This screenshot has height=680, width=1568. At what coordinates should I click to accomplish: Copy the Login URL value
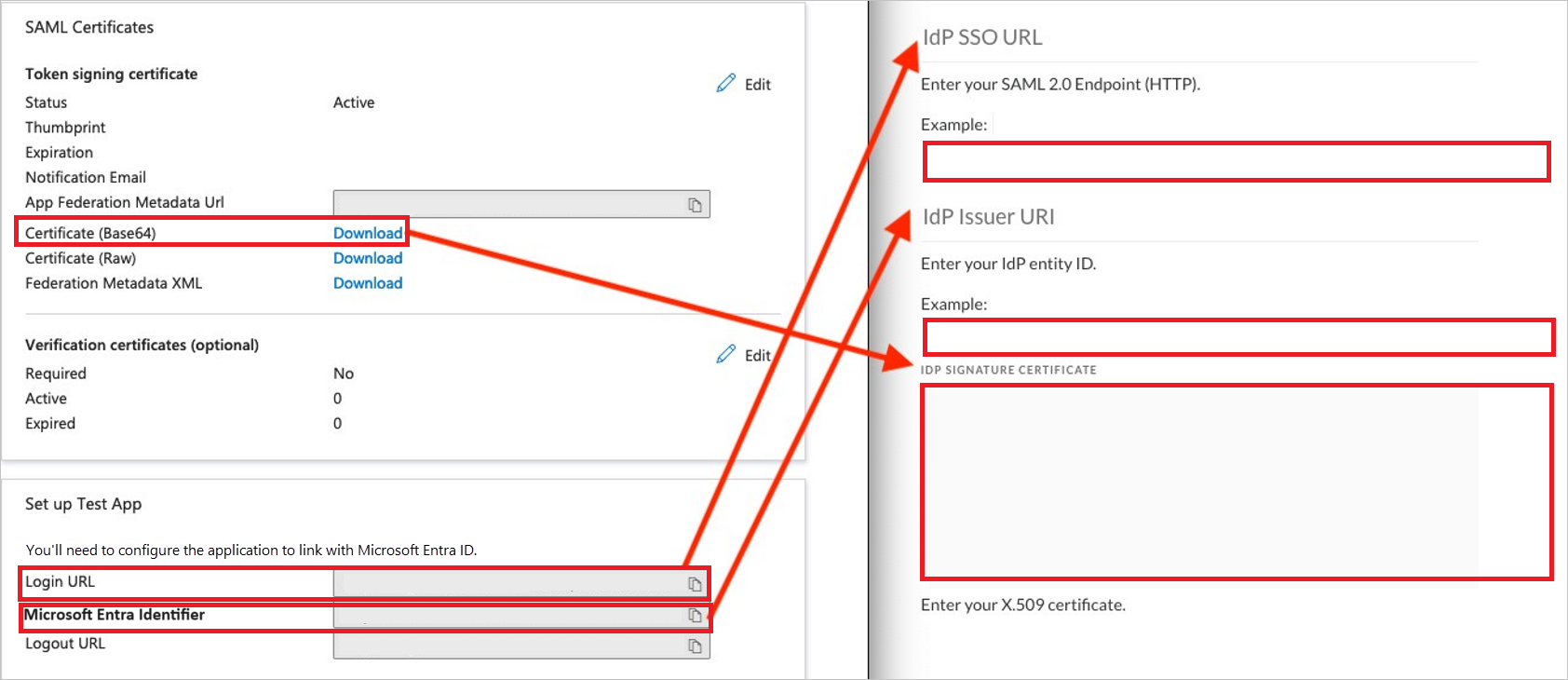pos(695,584)
